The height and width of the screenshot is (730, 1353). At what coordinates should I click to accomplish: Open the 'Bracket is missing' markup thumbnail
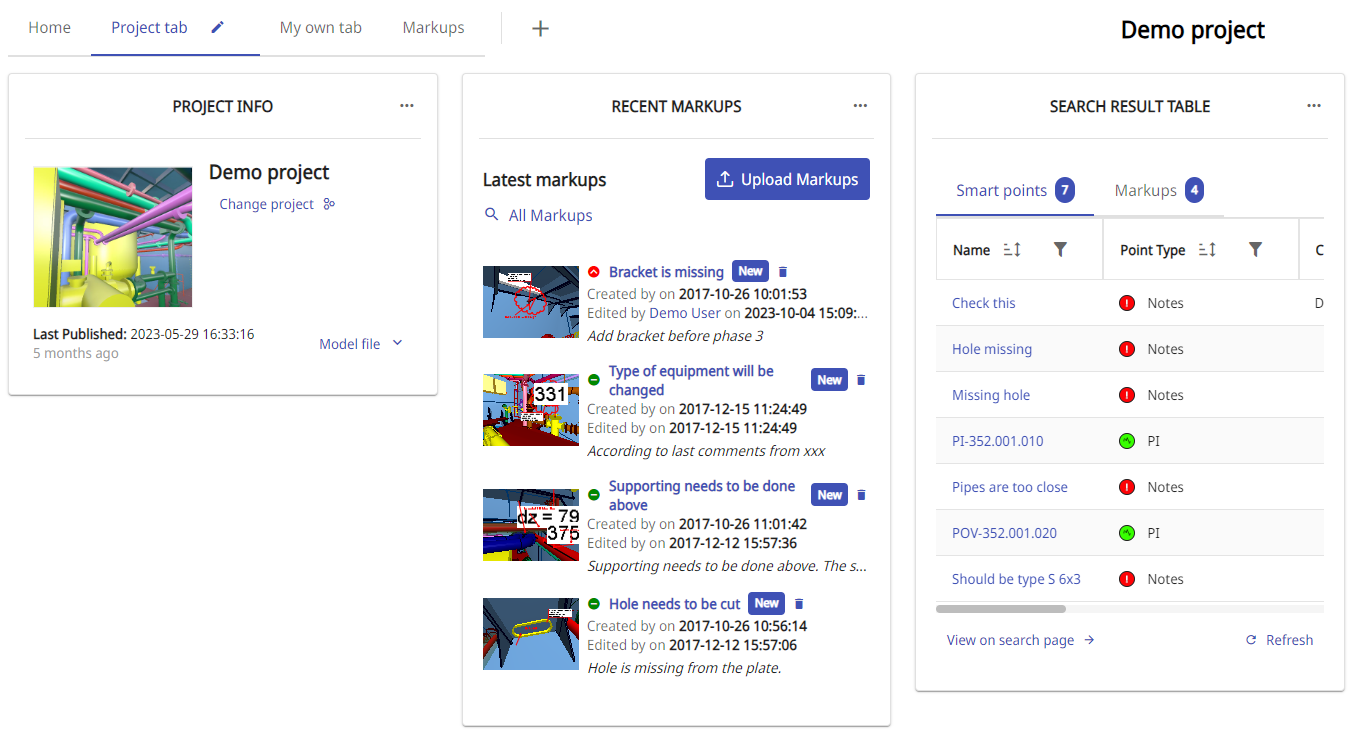[x=530, y=302]
